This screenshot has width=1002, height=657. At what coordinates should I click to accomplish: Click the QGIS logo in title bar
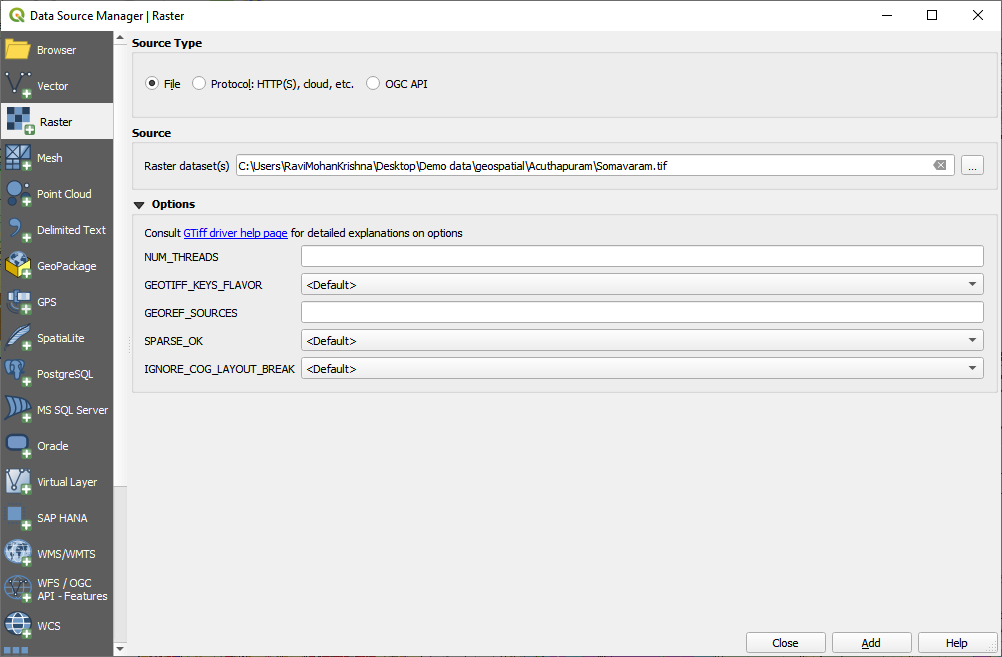tap(17, 15)
